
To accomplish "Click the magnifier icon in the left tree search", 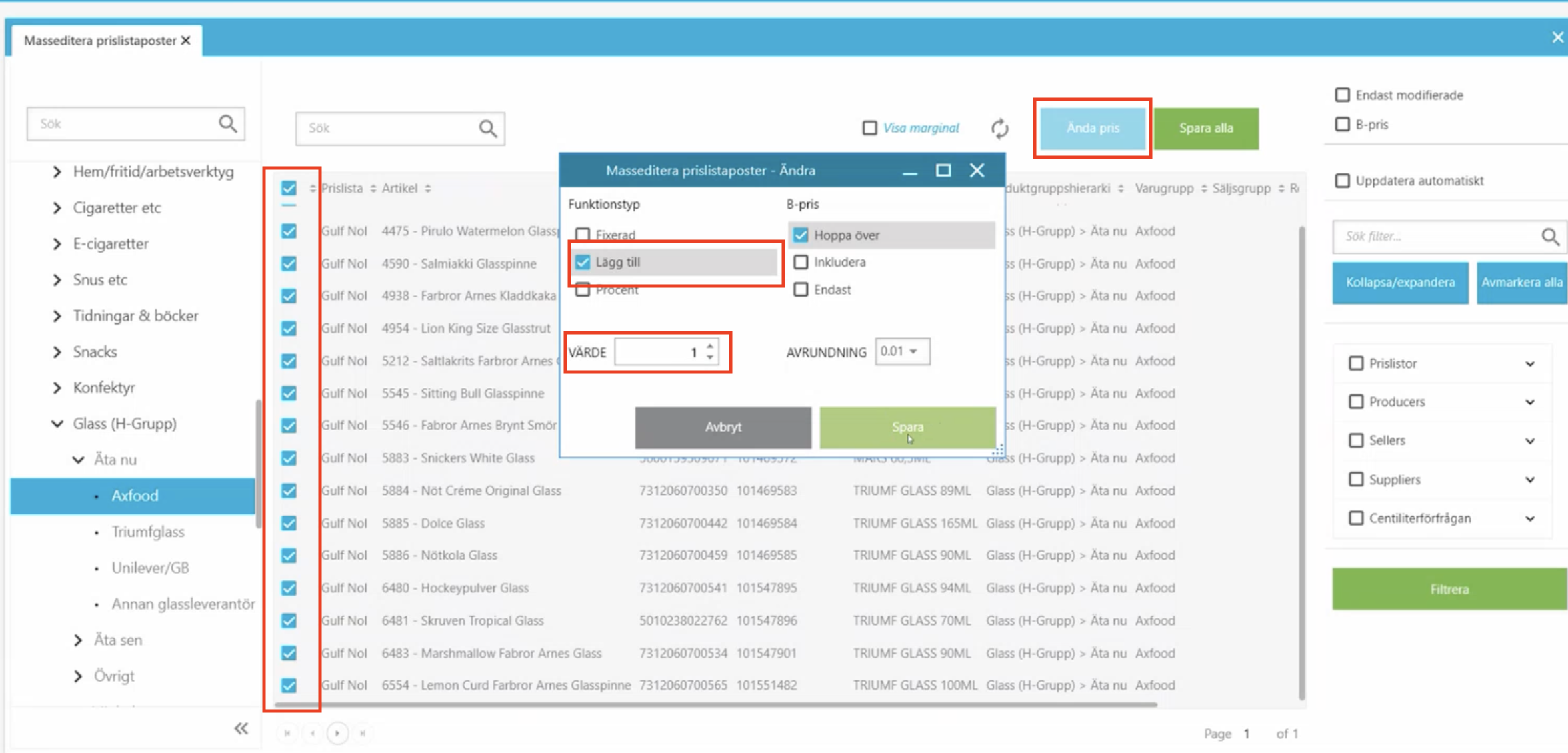I will coord(228,123).
